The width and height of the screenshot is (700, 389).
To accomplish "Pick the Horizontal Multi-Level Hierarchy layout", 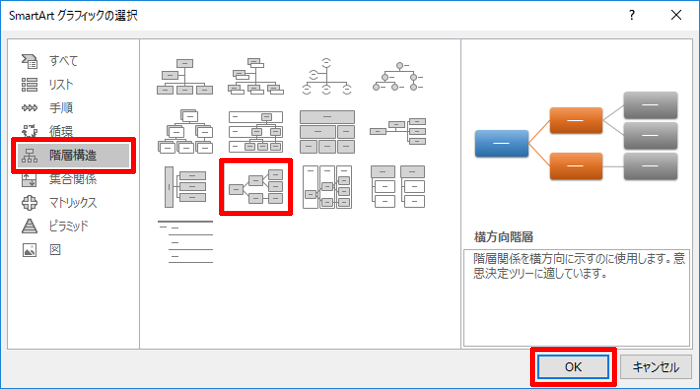I will [185, 187].
